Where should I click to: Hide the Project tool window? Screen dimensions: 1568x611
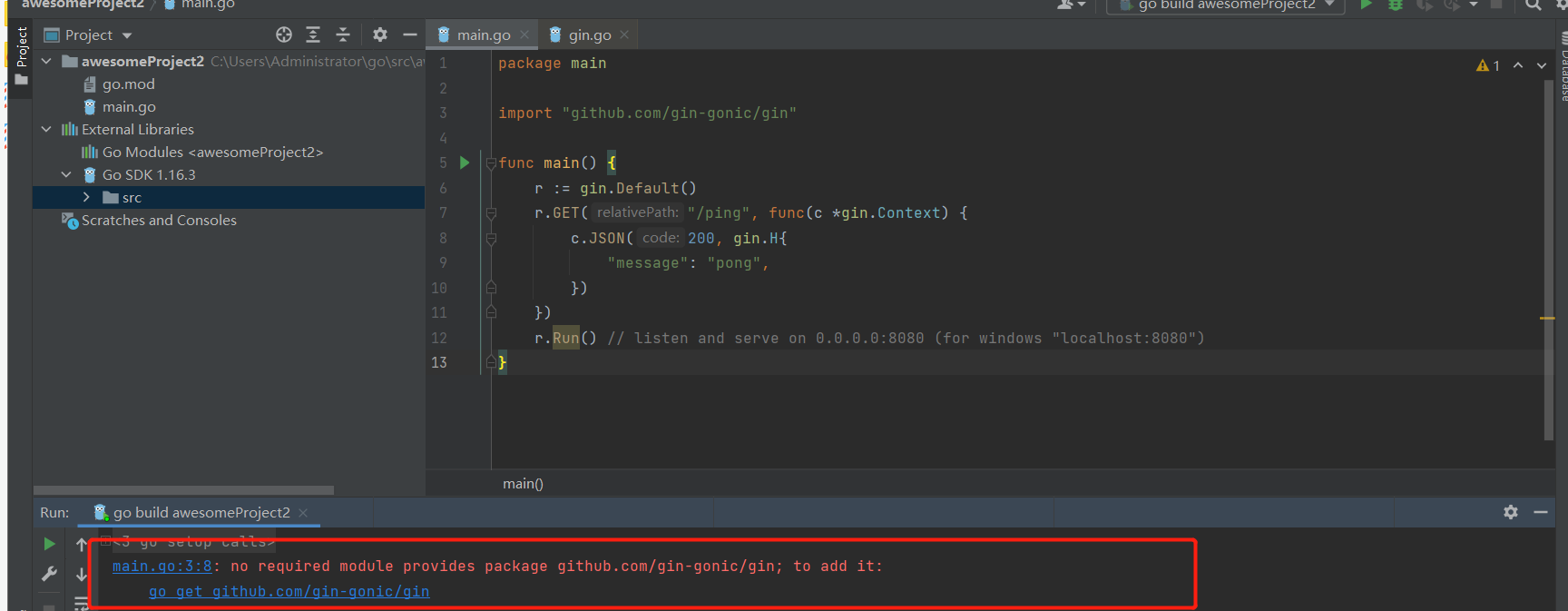coord(410,34)
